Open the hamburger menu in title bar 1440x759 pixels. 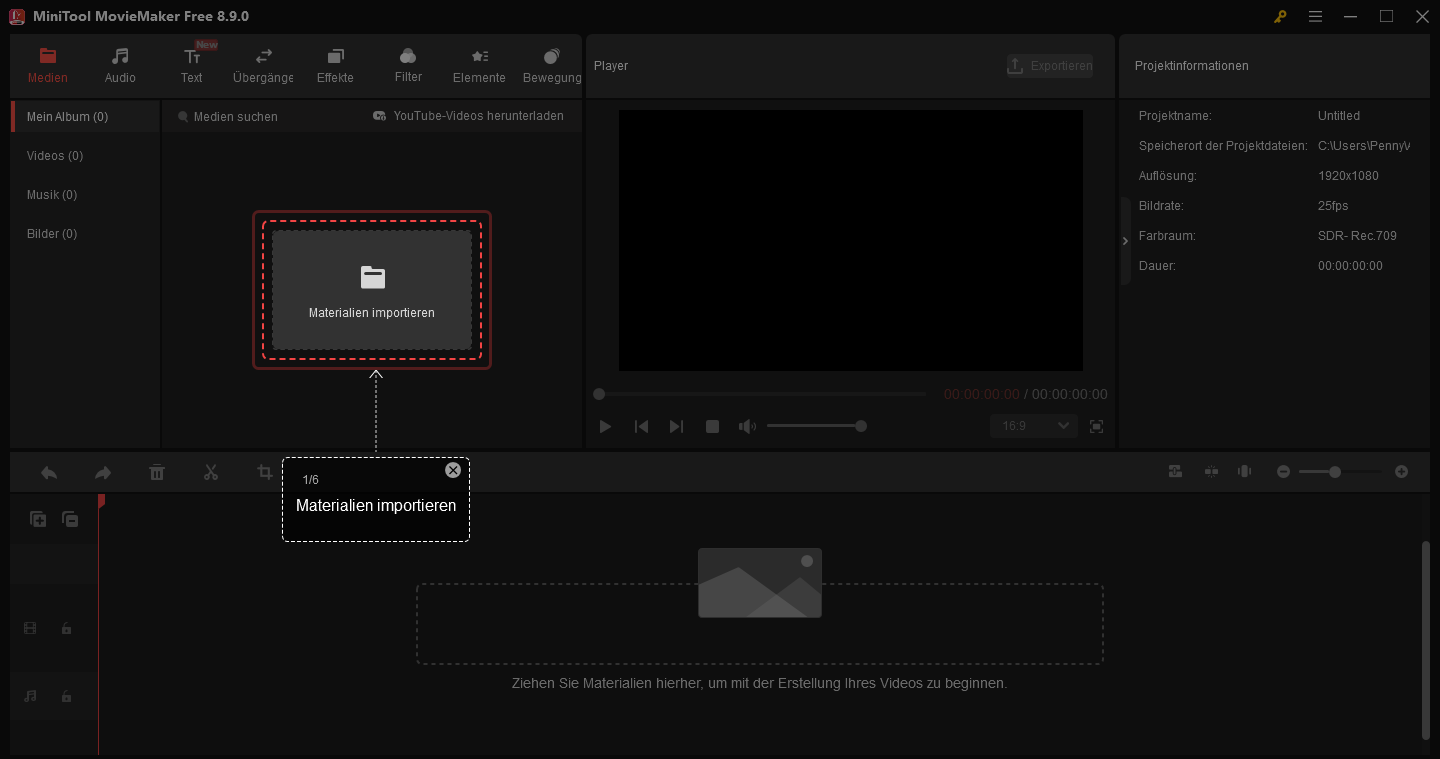click(1315, 16)
